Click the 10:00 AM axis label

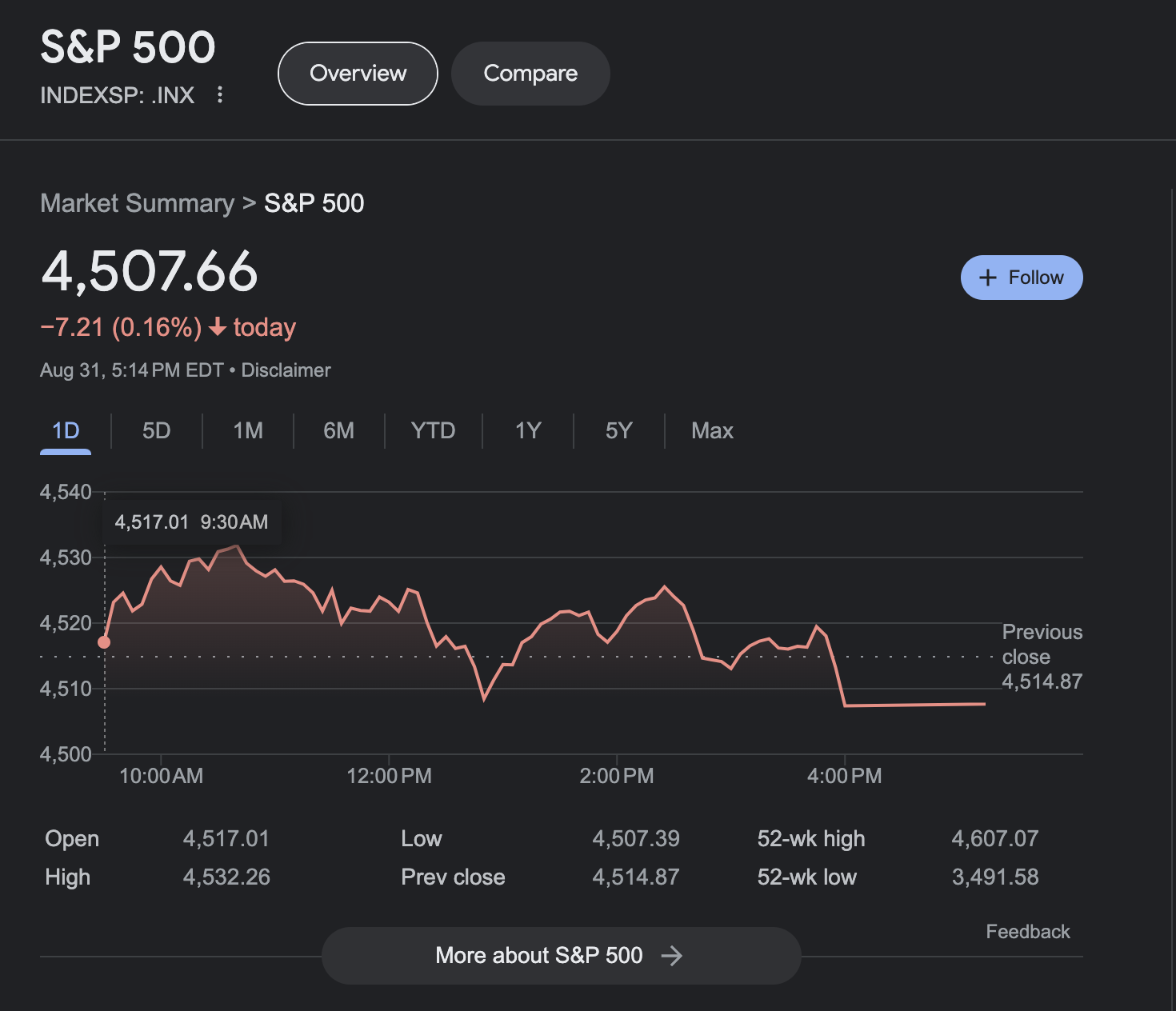click(x=161, y=776)
